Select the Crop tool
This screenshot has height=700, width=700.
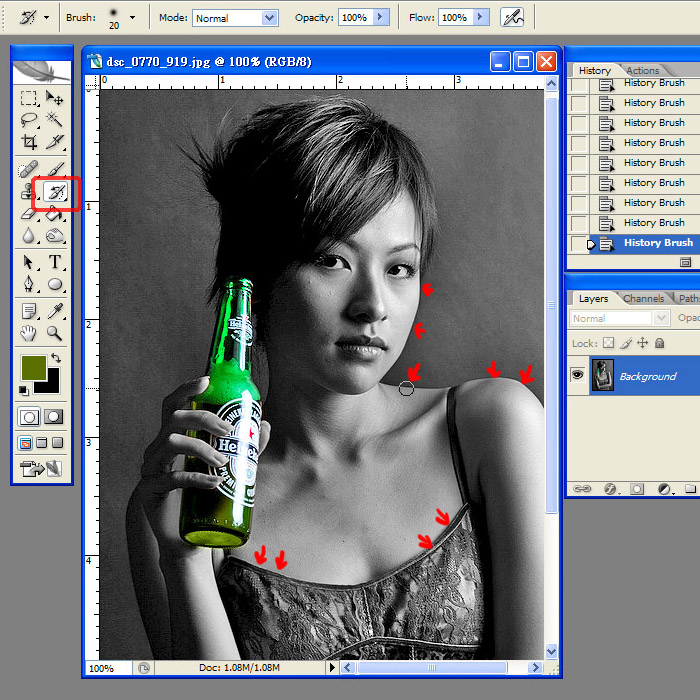[x=30, y=143]
